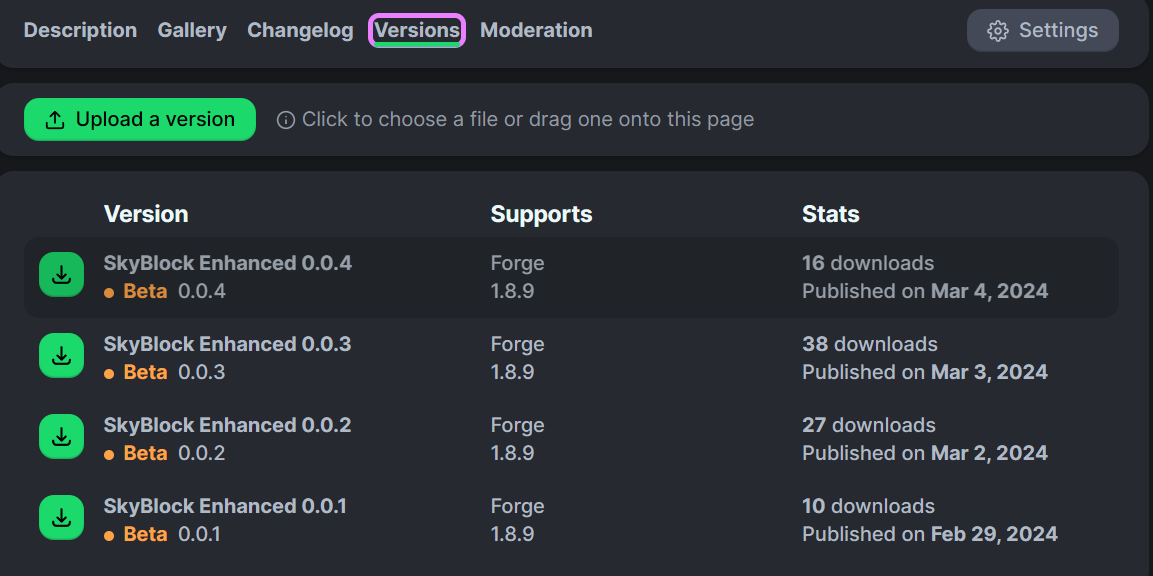Go to the Moderation tab
The image size is (1153, 576).
[x=536, y=30]
